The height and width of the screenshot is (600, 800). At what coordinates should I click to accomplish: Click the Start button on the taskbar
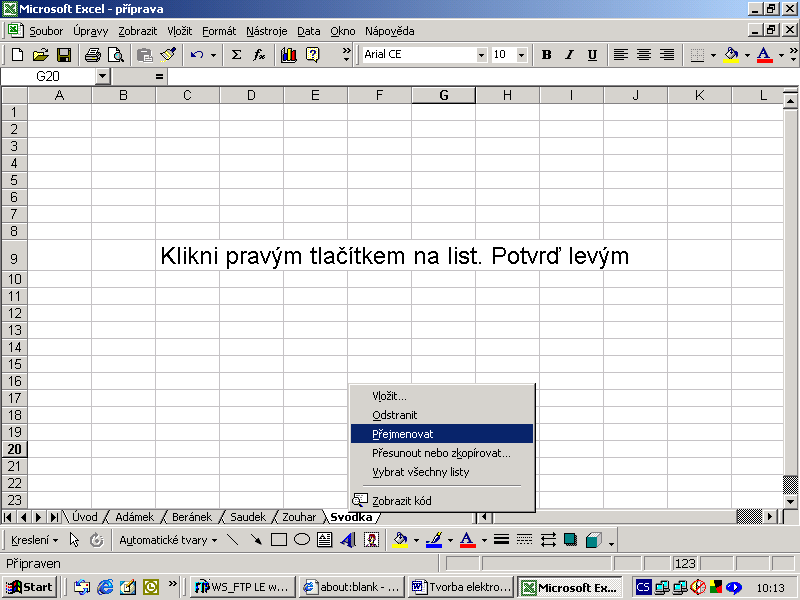tap(29, 587)
